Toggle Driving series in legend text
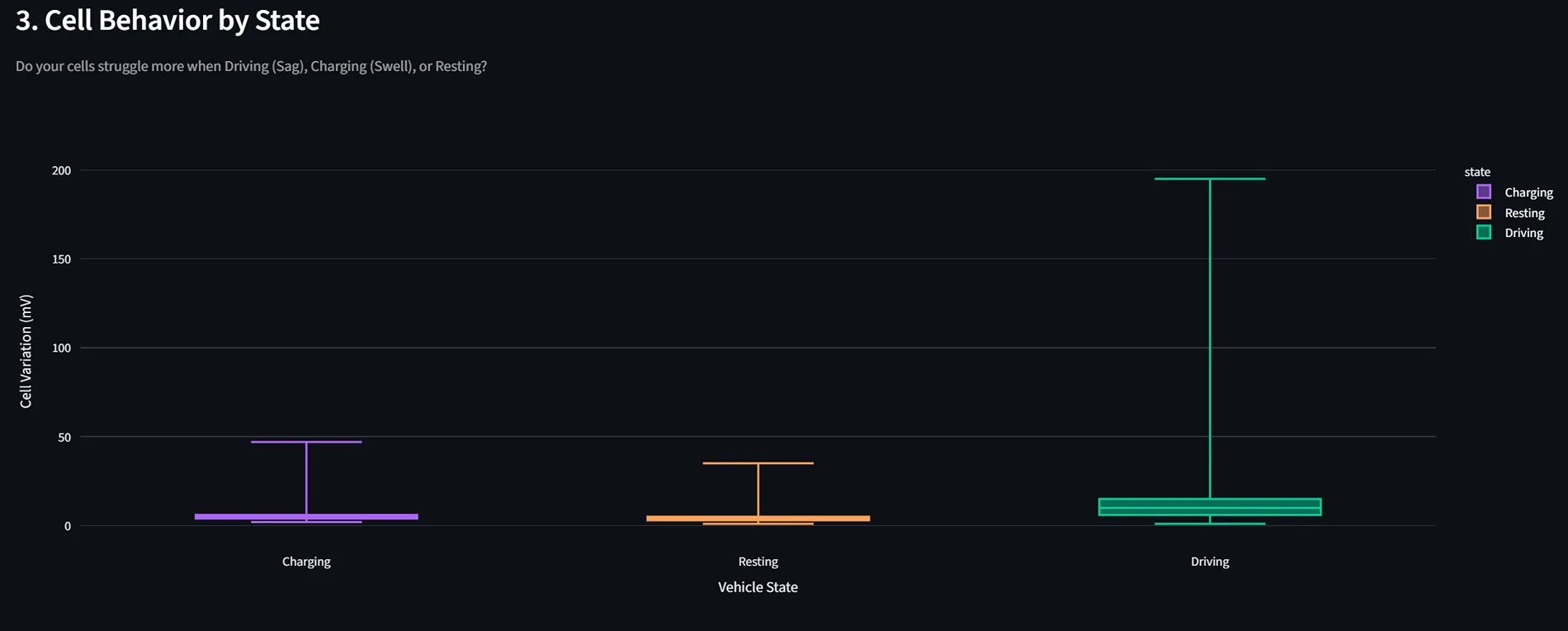Viewport: 1568px width, 631px height. pos(1523,233)
